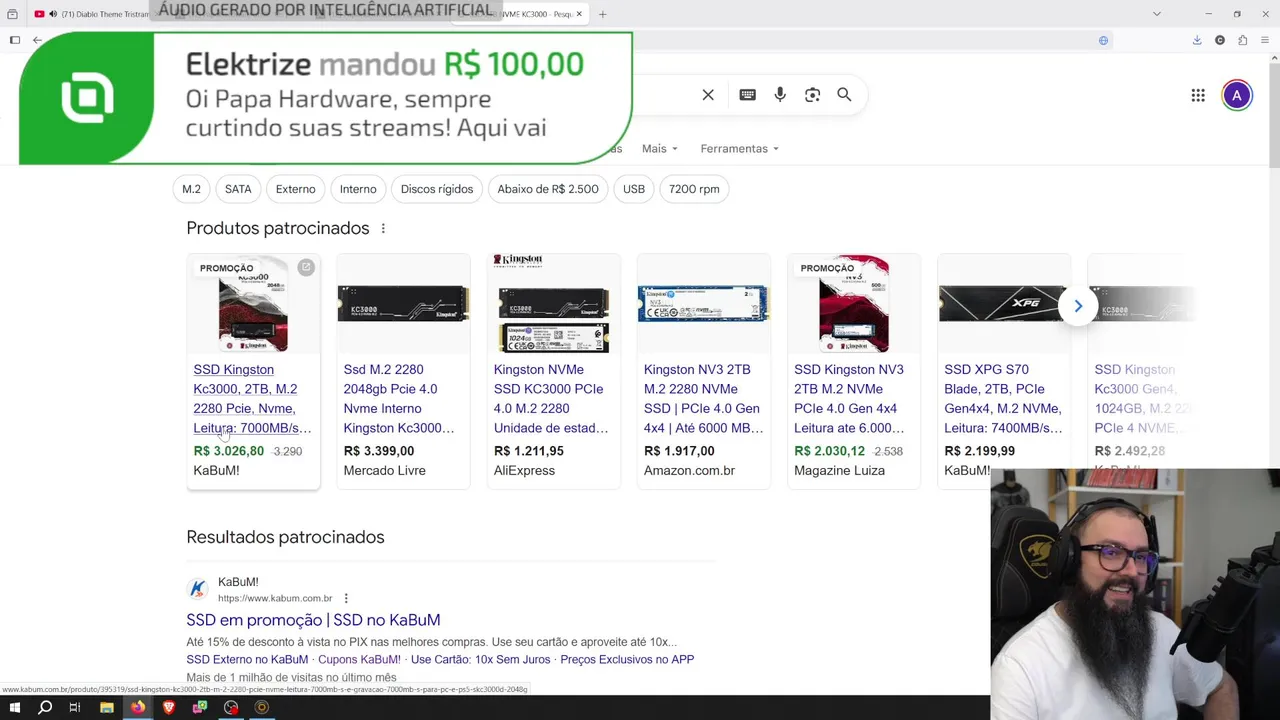This screenshot has width=1280, height=720.
Task: Start a voice search with microphone
Action: pyautogui.click(x=780, y=95)
